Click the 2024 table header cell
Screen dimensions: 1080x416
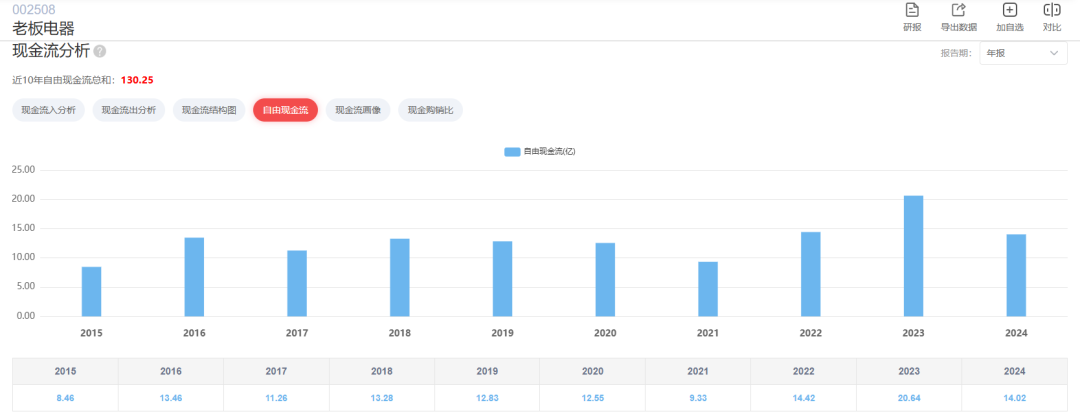[1015, 371]
